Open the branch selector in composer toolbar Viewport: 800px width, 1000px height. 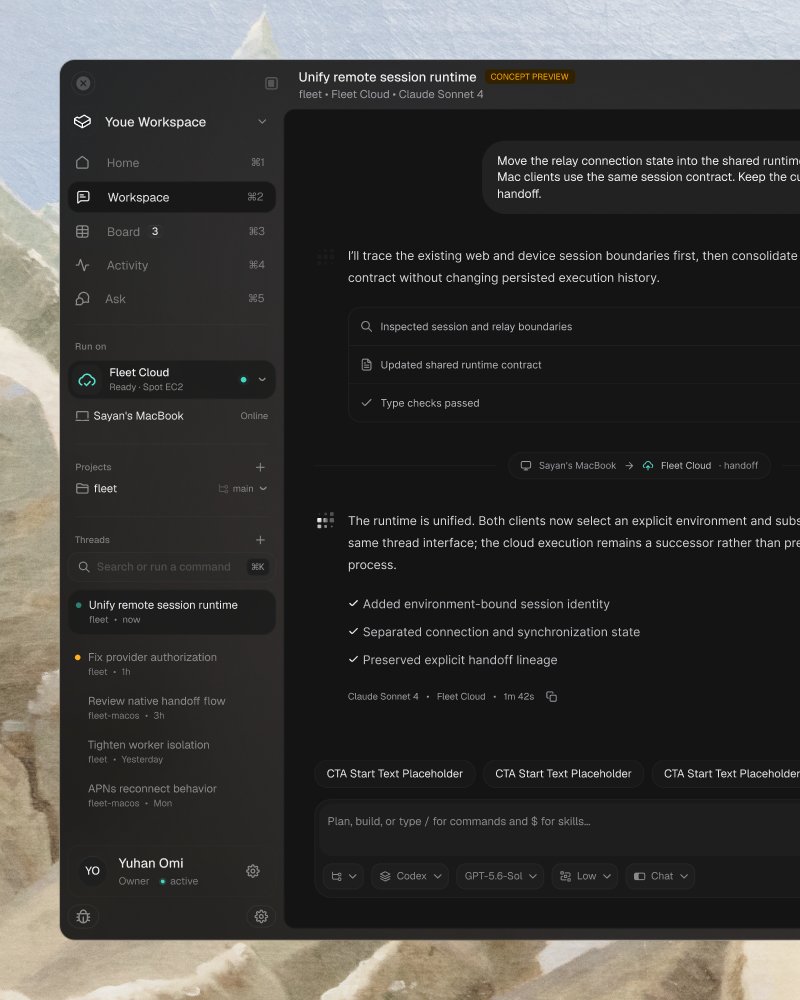coord(343,876)
